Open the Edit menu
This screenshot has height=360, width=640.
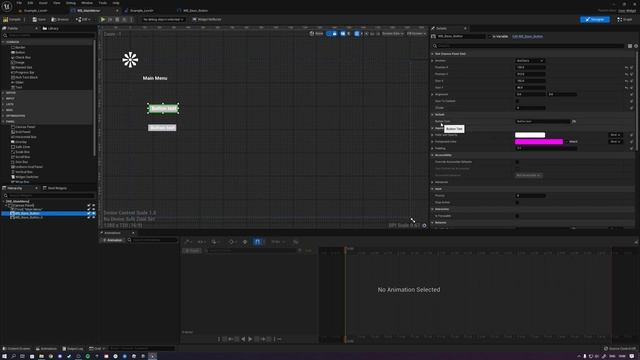coord(30,3)
